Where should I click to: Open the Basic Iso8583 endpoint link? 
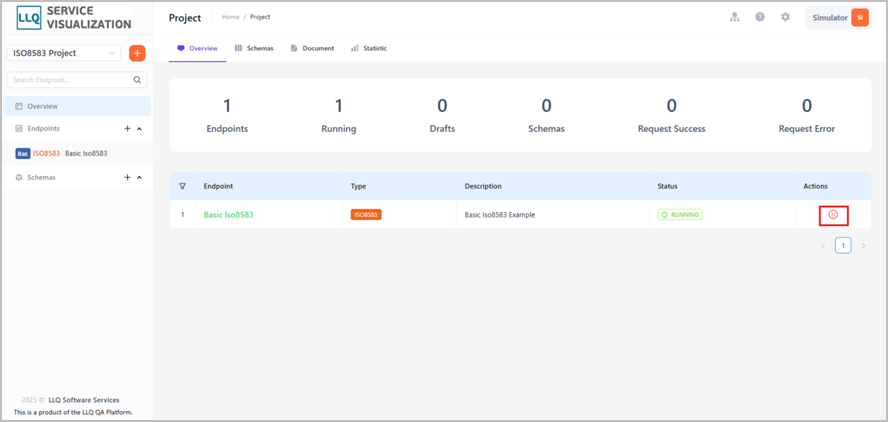tap(228, 215)
